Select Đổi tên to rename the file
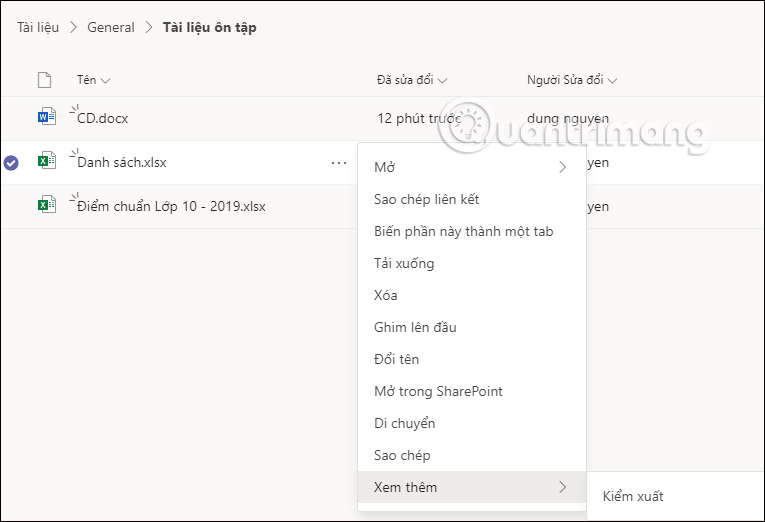 [396, 359]
